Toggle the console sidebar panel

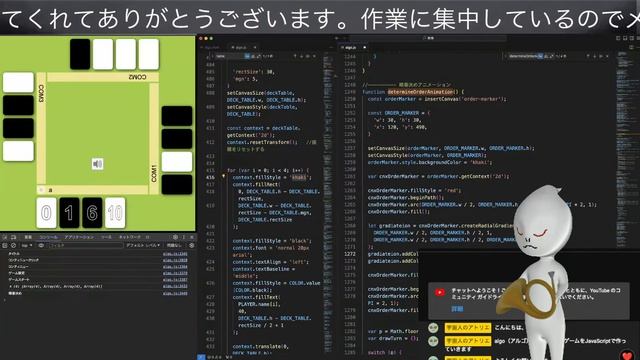[5, 245]
